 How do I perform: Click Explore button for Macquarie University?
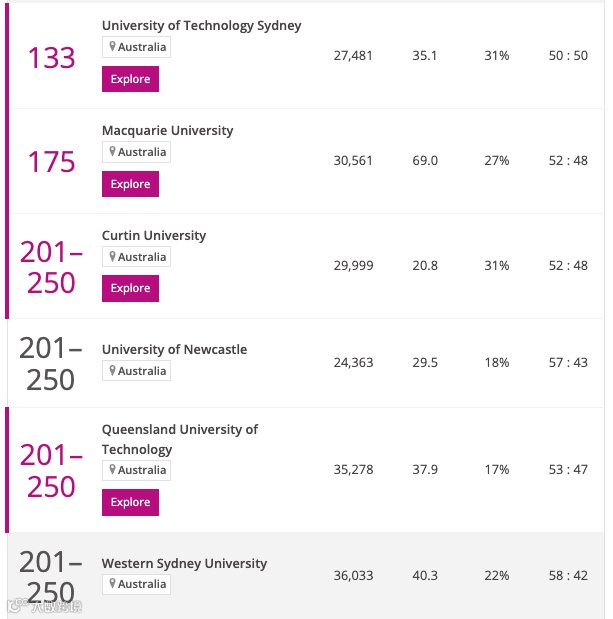(x=130, y=184)
